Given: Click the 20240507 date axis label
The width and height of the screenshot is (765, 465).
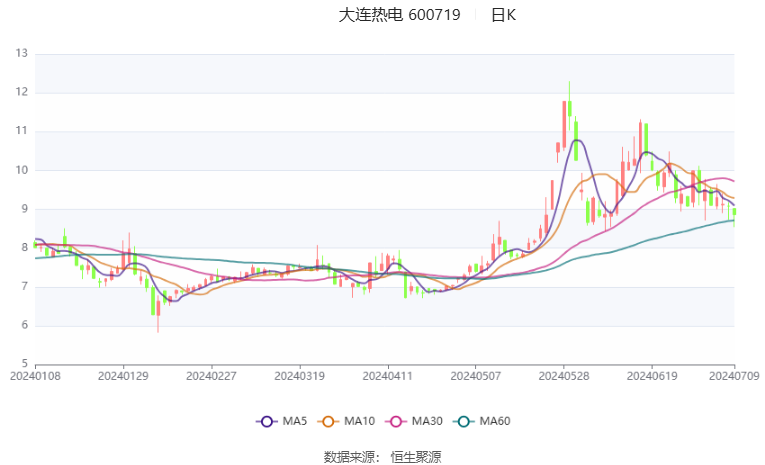Looking at the screenshot, I should (x=476, y=376).
